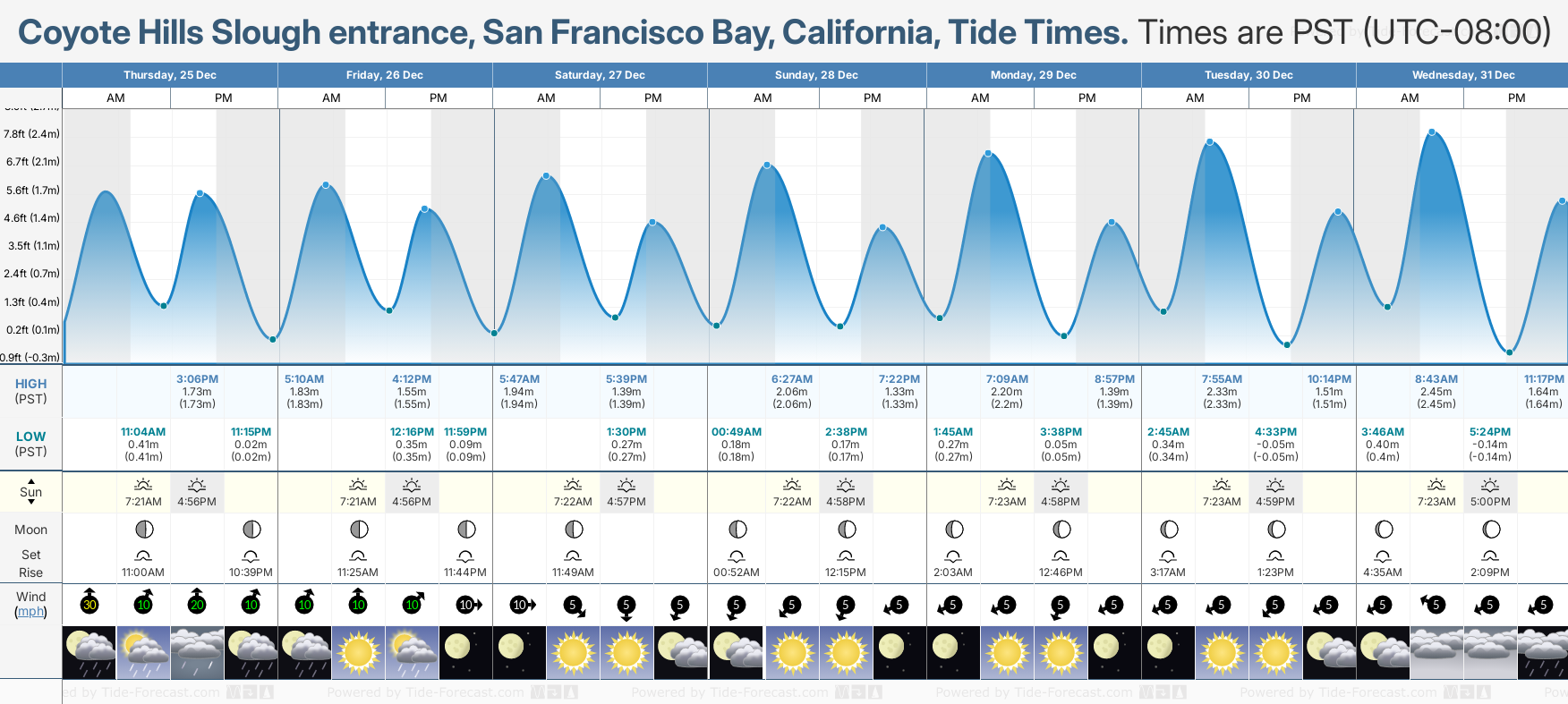The image size is (1568, 704).
Task: Click the moon phase icon above 00:52AM
Action: (737, 530)
